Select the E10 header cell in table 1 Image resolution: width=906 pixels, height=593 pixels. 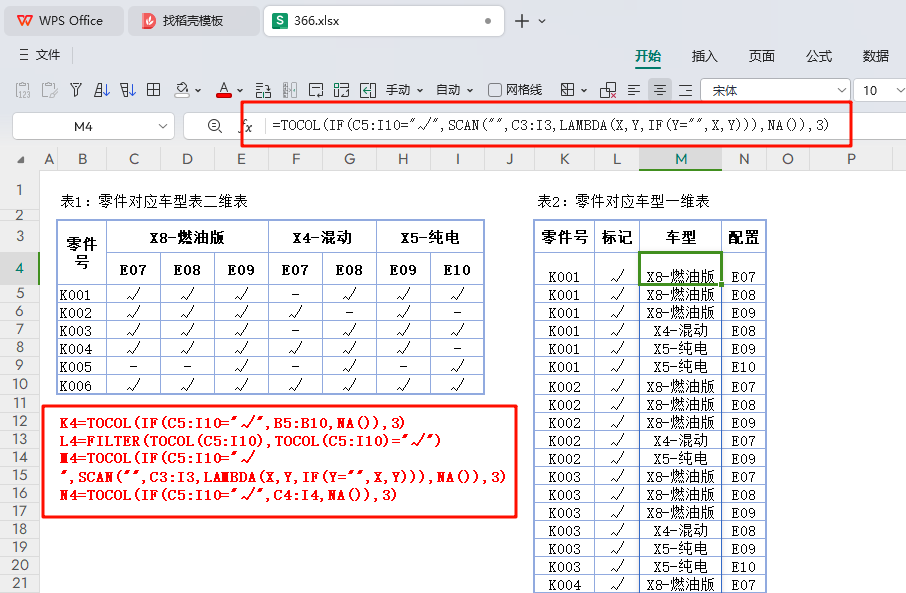click(x=457, y=269)
